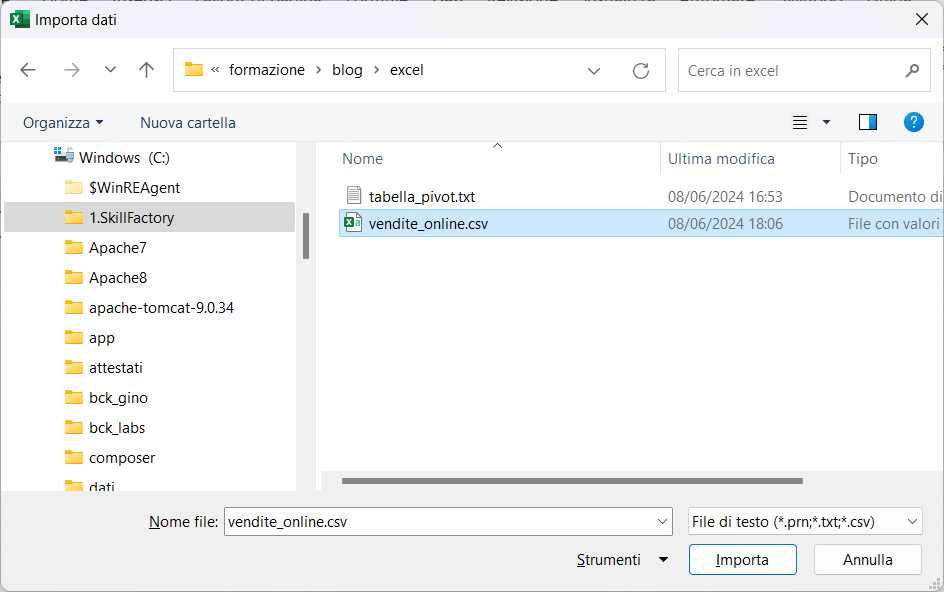944x592 pixels.
Task: Refresh the excel folder listing
Action: [641, 70]
